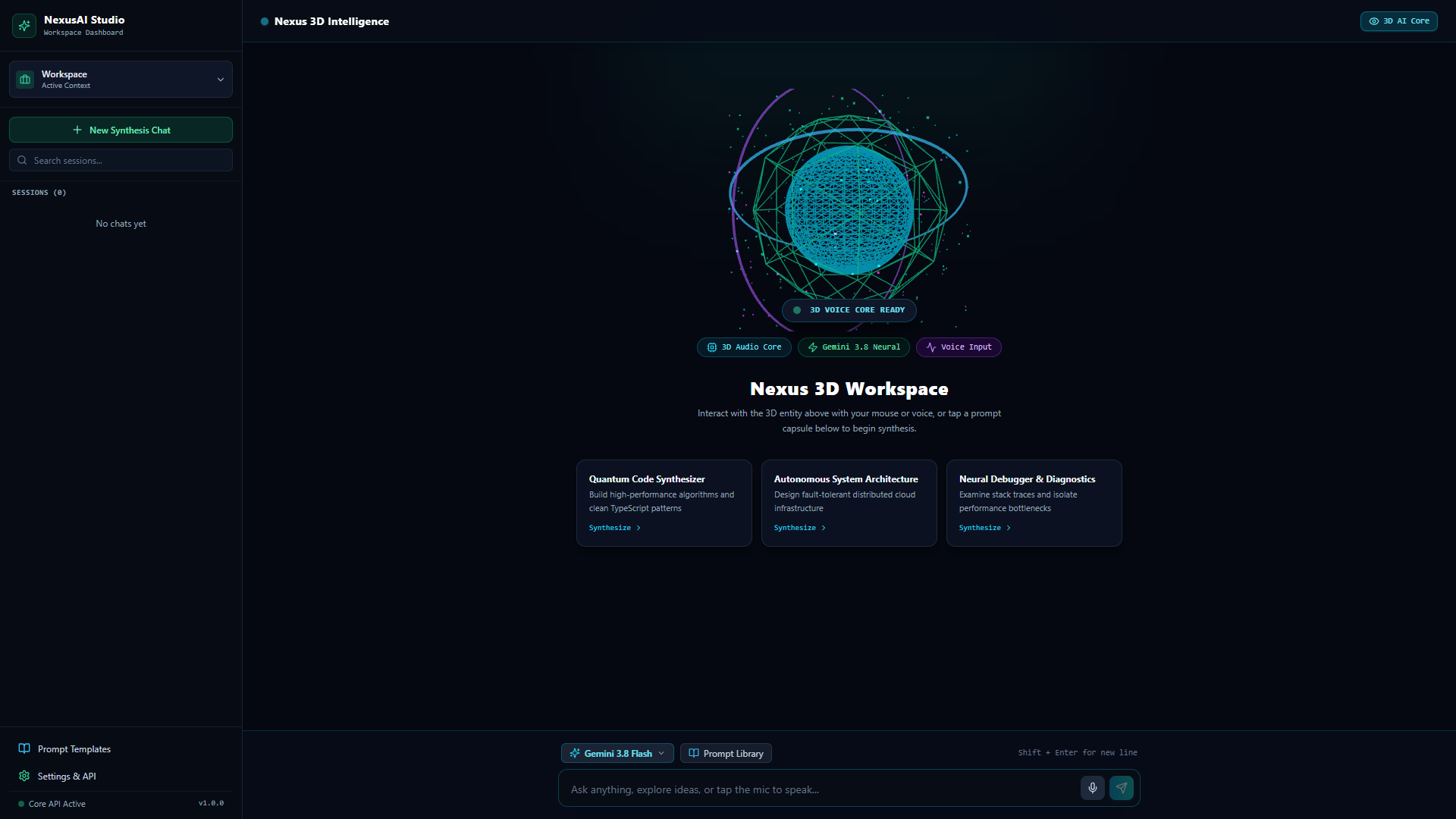Viewport: 1456px width, 819px height.
Task: Focus the Search sessions field
Action: click(121, 160)
